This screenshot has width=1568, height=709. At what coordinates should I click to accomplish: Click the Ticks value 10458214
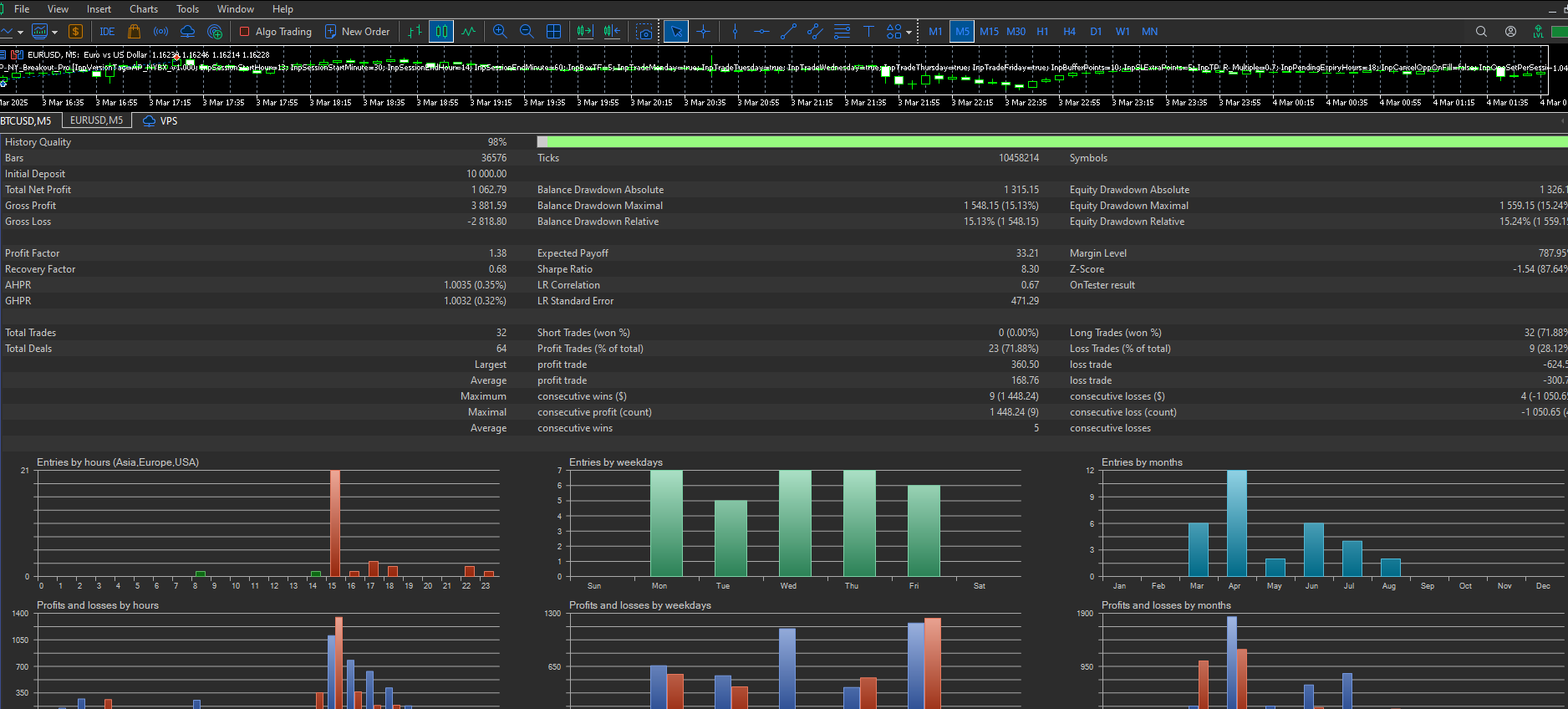(1019, 158)
